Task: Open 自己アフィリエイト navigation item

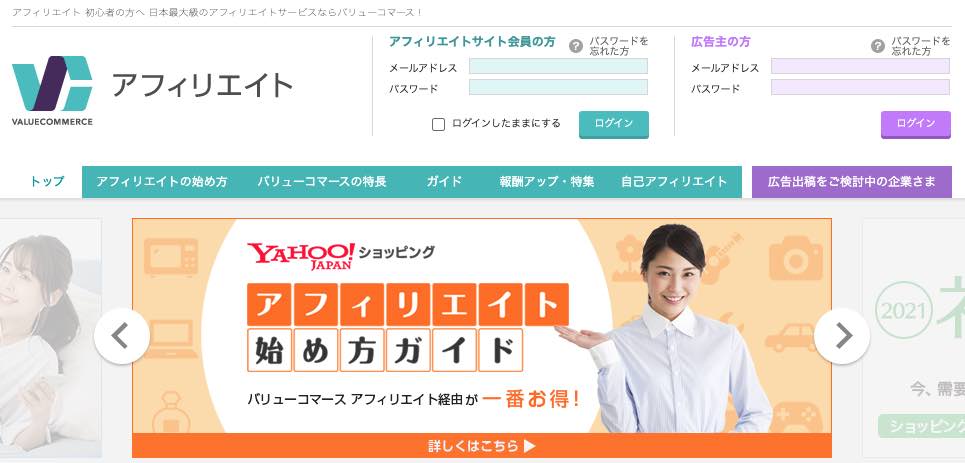Action: click(x=674, y=182)
